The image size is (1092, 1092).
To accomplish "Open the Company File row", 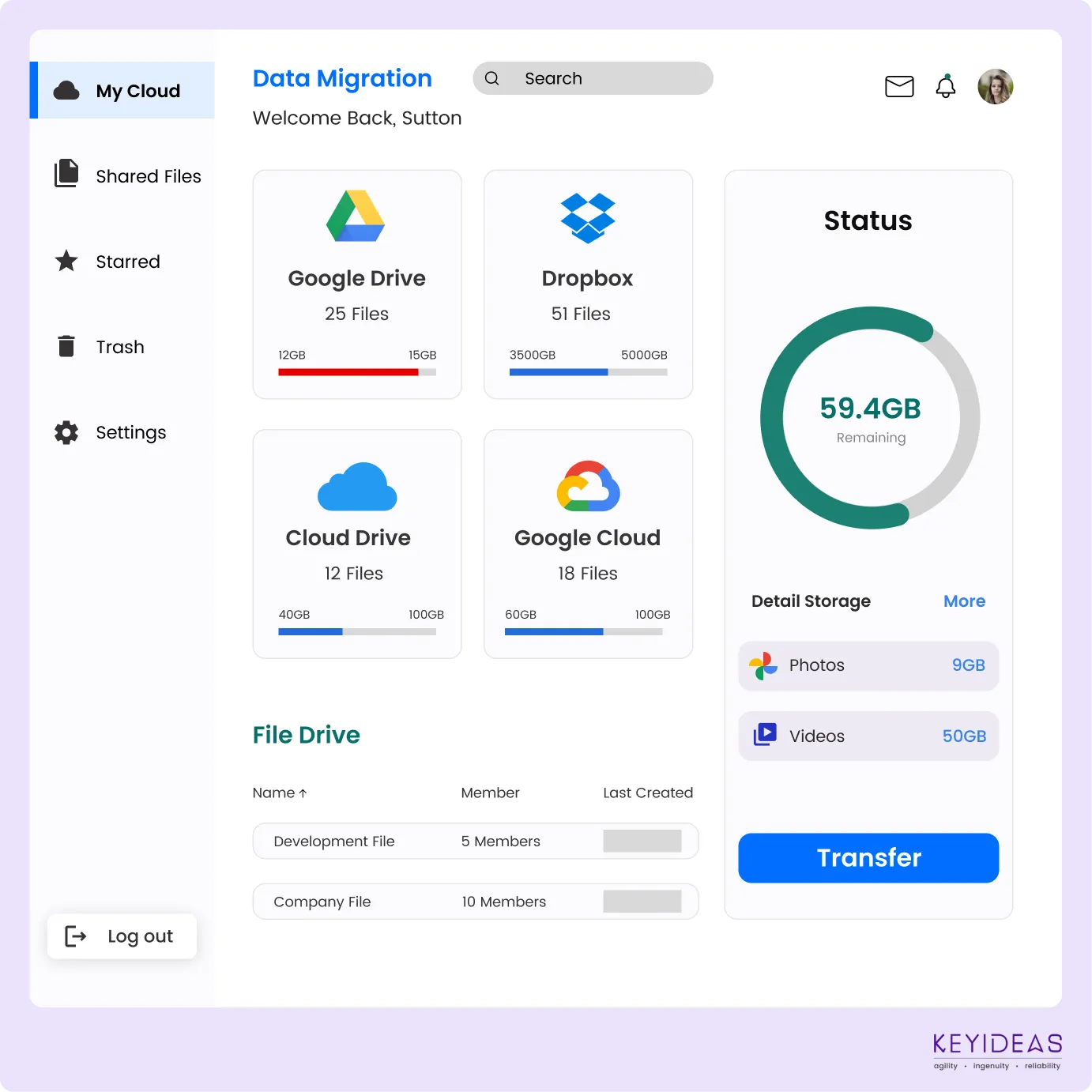I will click(x=476, y=902).
